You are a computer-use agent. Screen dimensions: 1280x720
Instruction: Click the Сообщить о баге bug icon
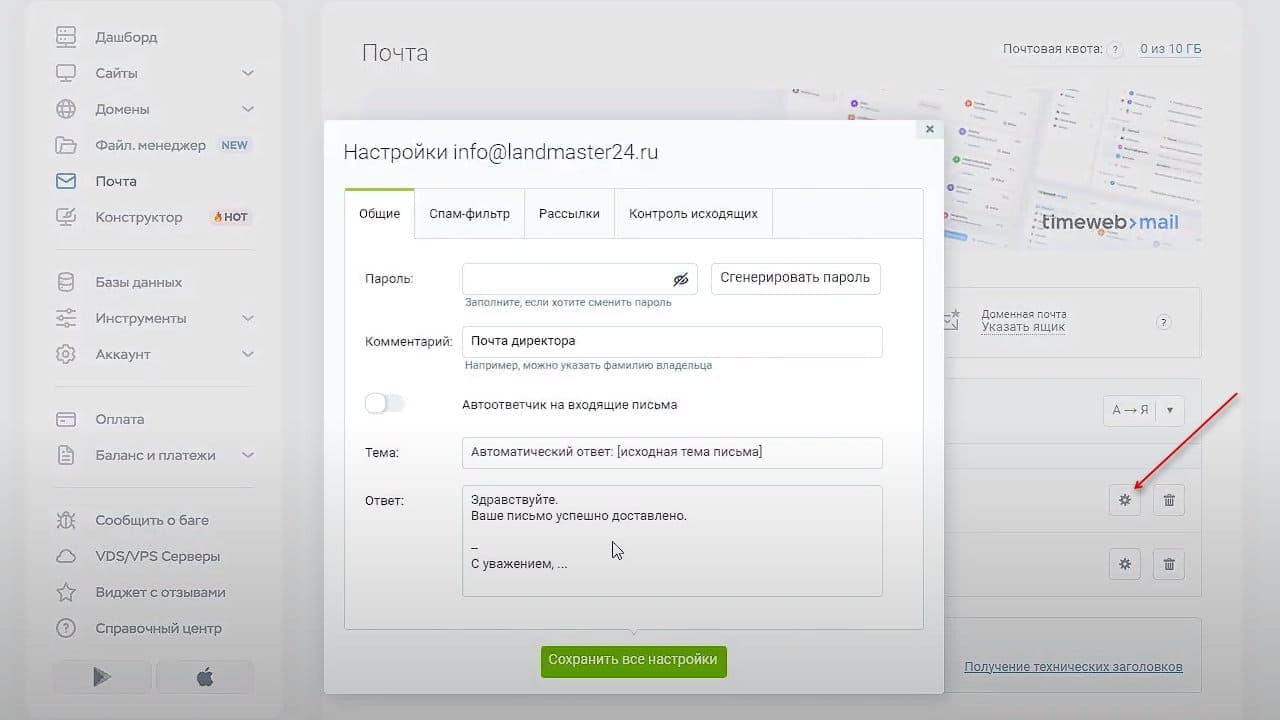coord(66,520)
